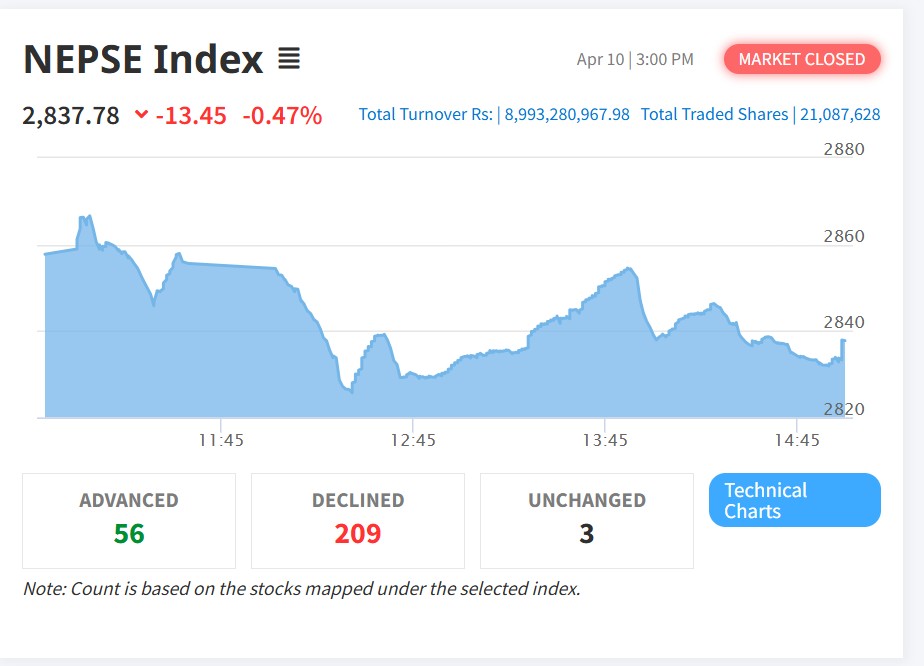Screen dimensions: 924x666
Task: Select the UNCHANGED 3 stocks box
Action: coord(587,520)
